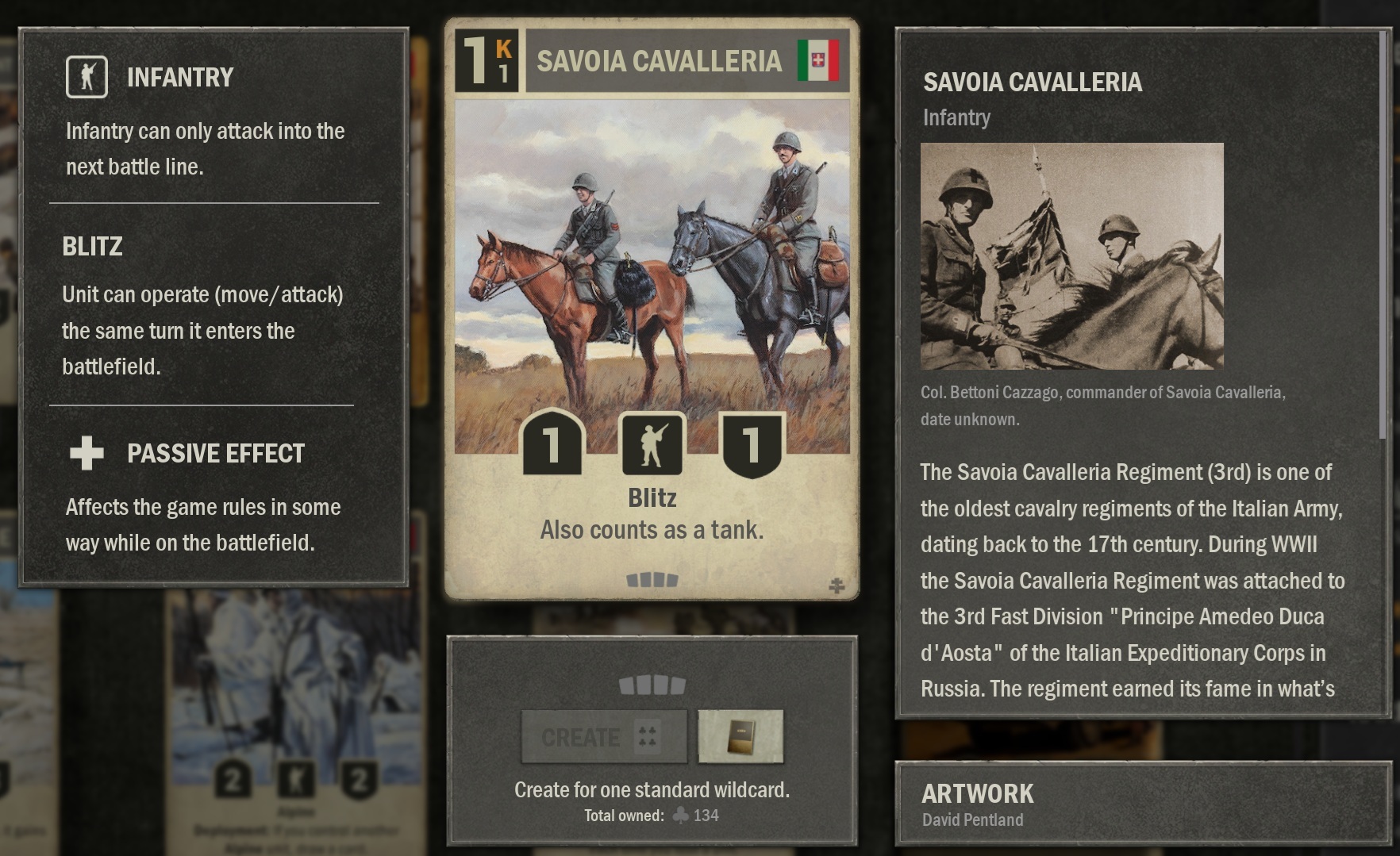Click the Blitz keyword heading
The width and height of the screenshot is (1400, 856).
click(92, 246)
